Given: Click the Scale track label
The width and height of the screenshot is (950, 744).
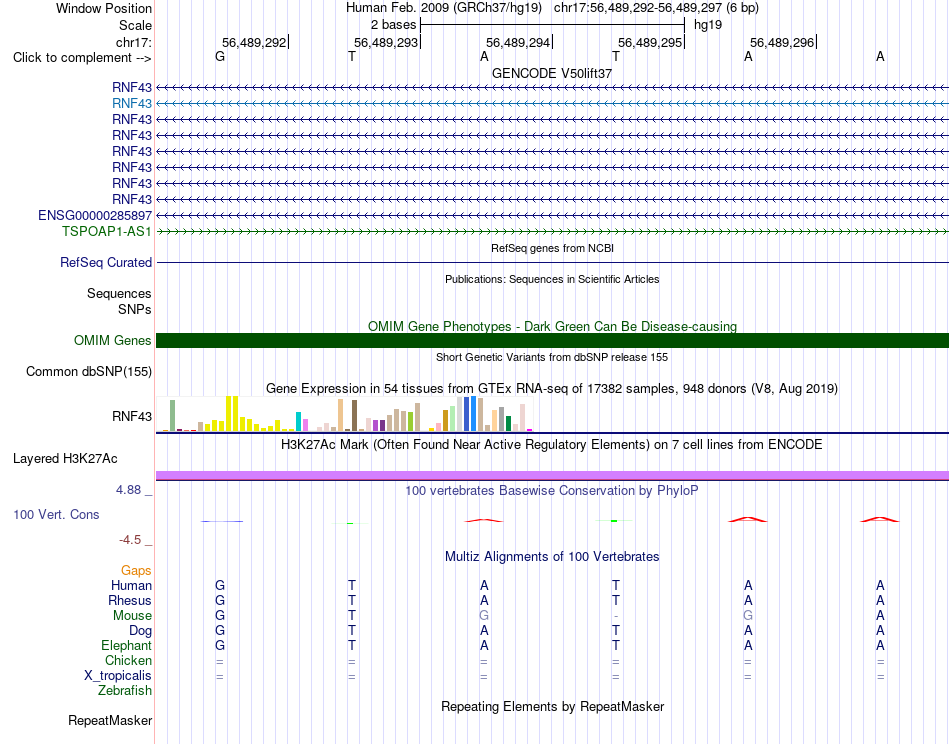Looking at the screenshot, I should pyautogui.click(x=135, y=25).
